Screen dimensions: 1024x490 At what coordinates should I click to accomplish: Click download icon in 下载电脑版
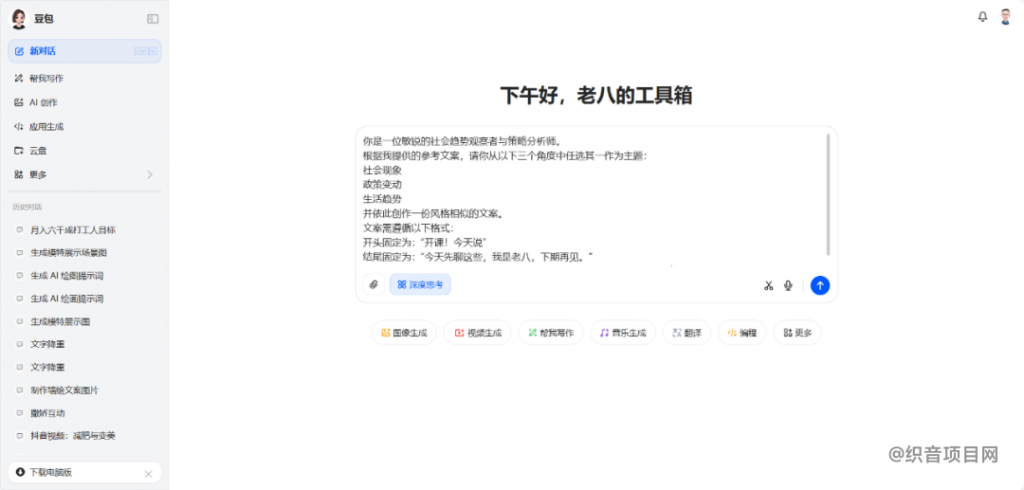click(x=20, y=472)
